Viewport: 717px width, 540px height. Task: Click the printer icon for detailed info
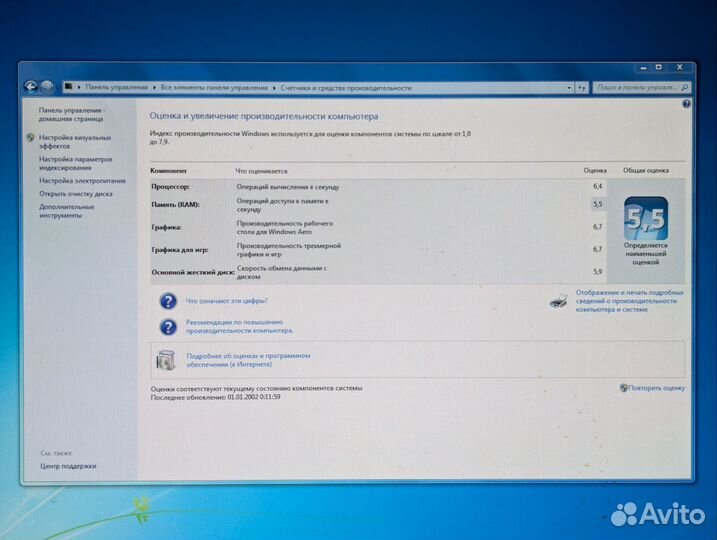[559, 301]
